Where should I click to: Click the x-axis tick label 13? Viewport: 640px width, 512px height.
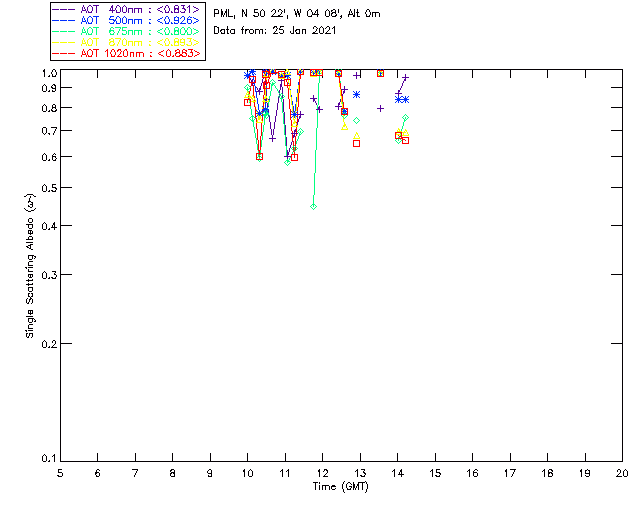(x=360, y=474)
